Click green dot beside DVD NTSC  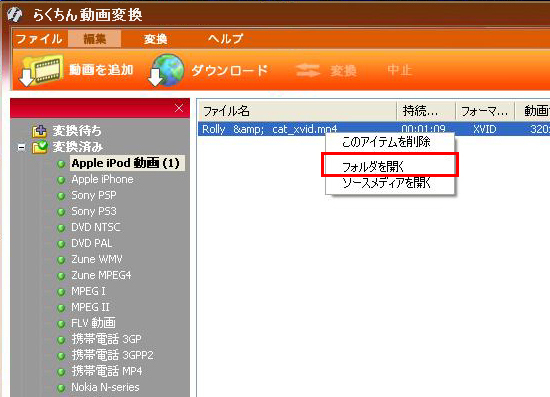[61, 228]
